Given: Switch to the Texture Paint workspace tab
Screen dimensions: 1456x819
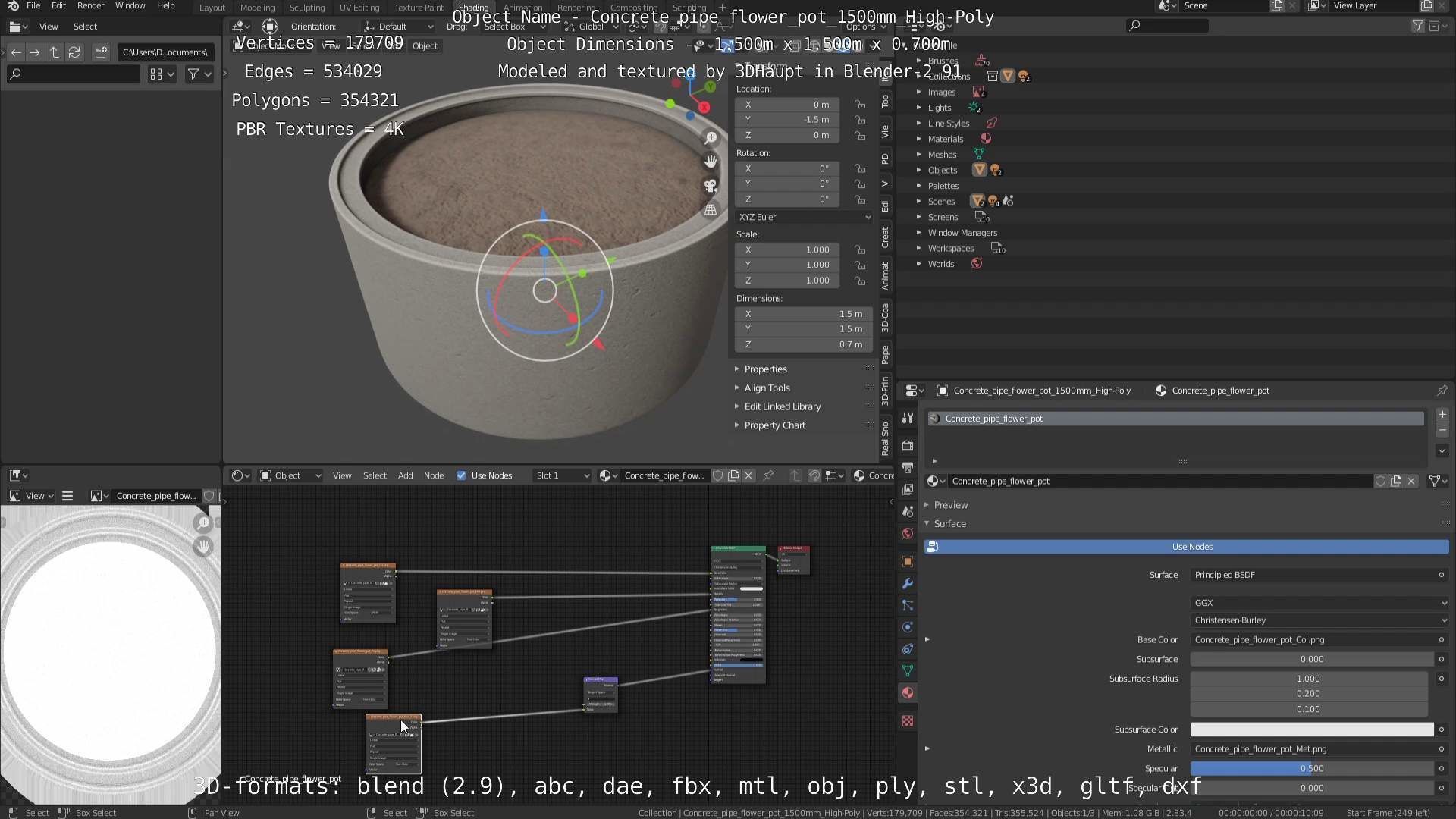Looking at the screenshot, I should point(419,8).
